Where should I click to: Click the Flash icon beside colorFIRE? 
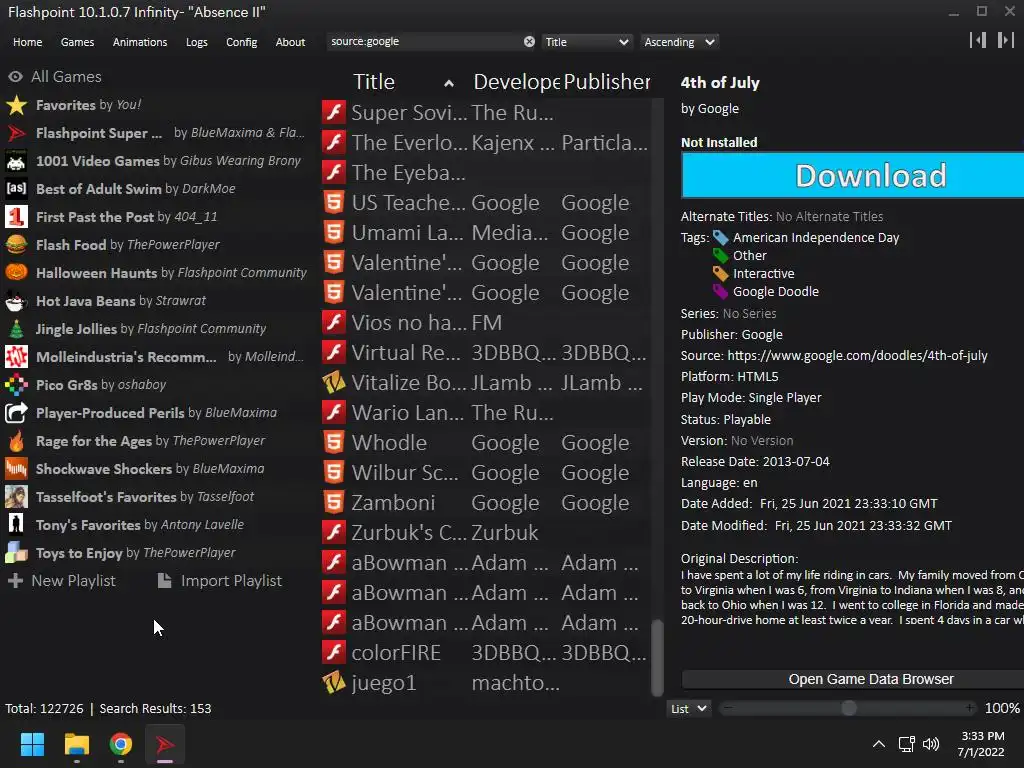[334, 653]
